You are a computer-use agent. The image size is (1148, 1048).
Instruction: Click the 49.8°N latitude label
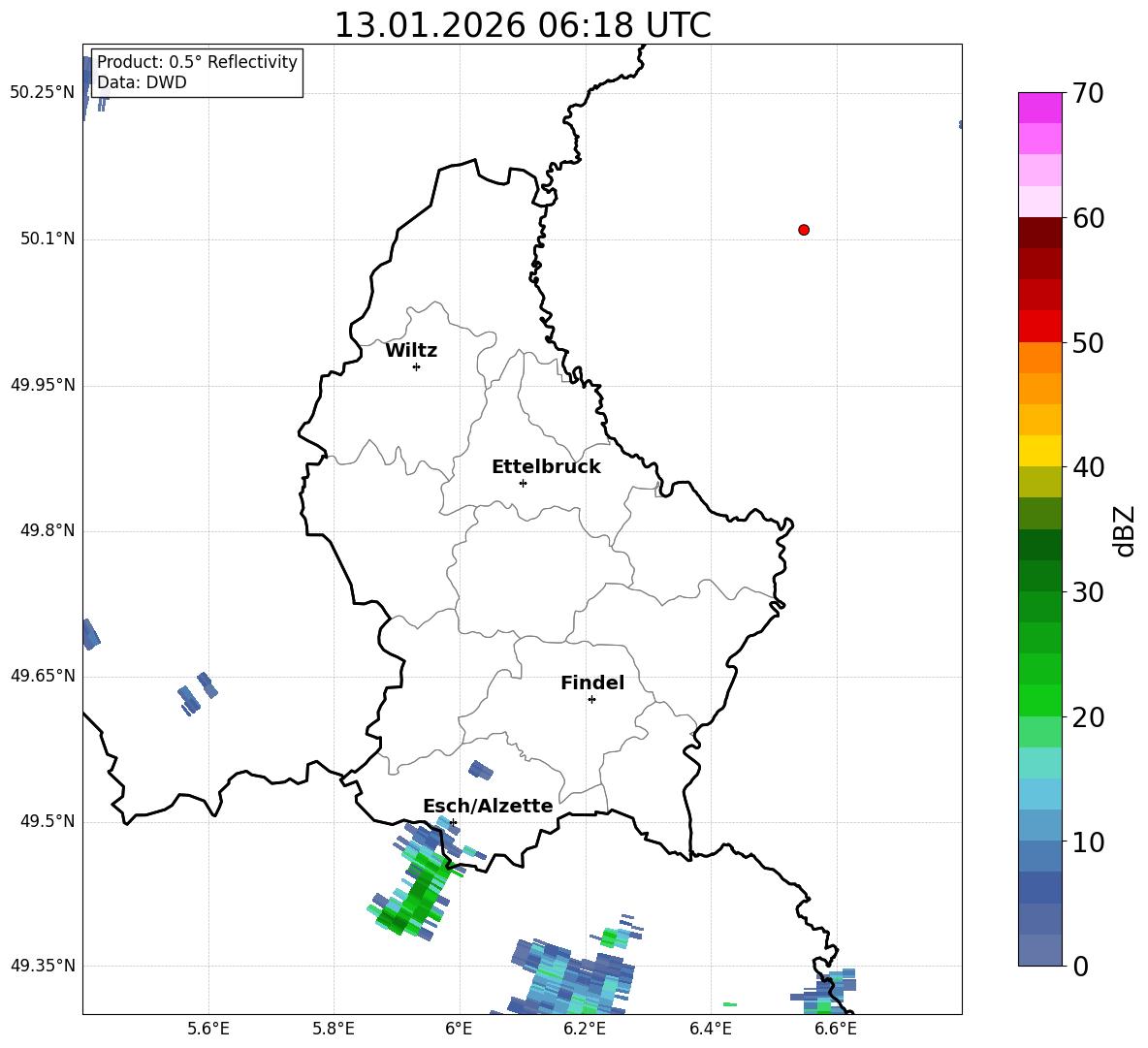[47, 530]
